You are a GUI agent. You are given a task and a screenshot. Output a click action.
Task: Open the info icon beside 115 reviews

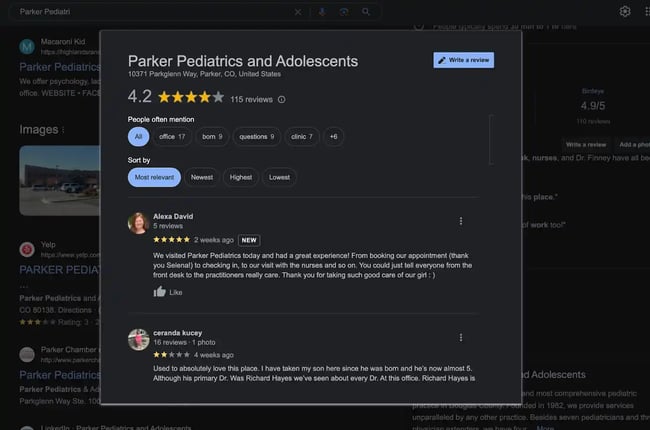[281, 100]
